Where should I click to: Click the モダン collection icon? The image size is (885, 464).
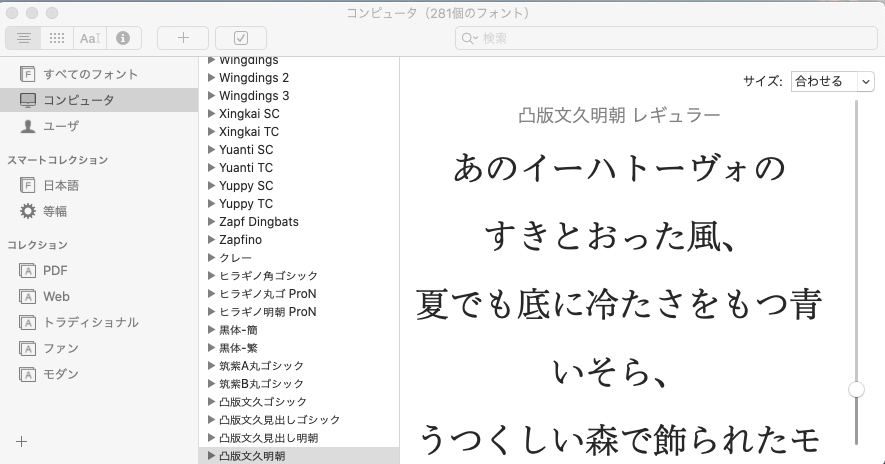[x=27, y=375]
